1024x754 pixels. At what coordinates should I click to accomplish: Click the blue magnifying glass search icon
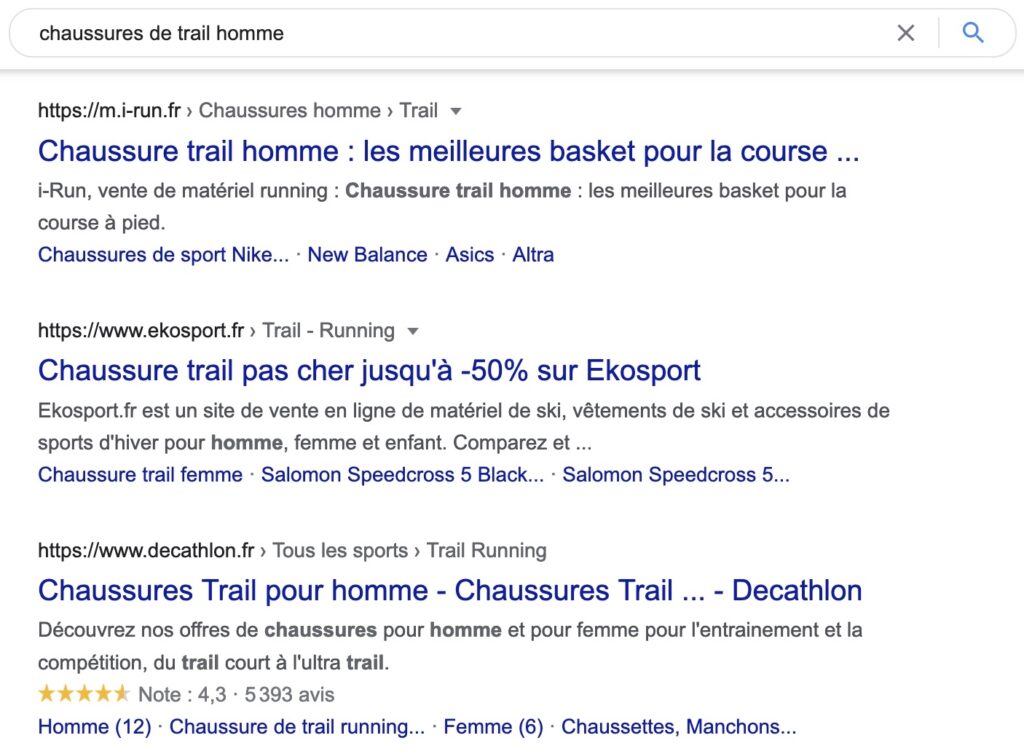(973, 33)
